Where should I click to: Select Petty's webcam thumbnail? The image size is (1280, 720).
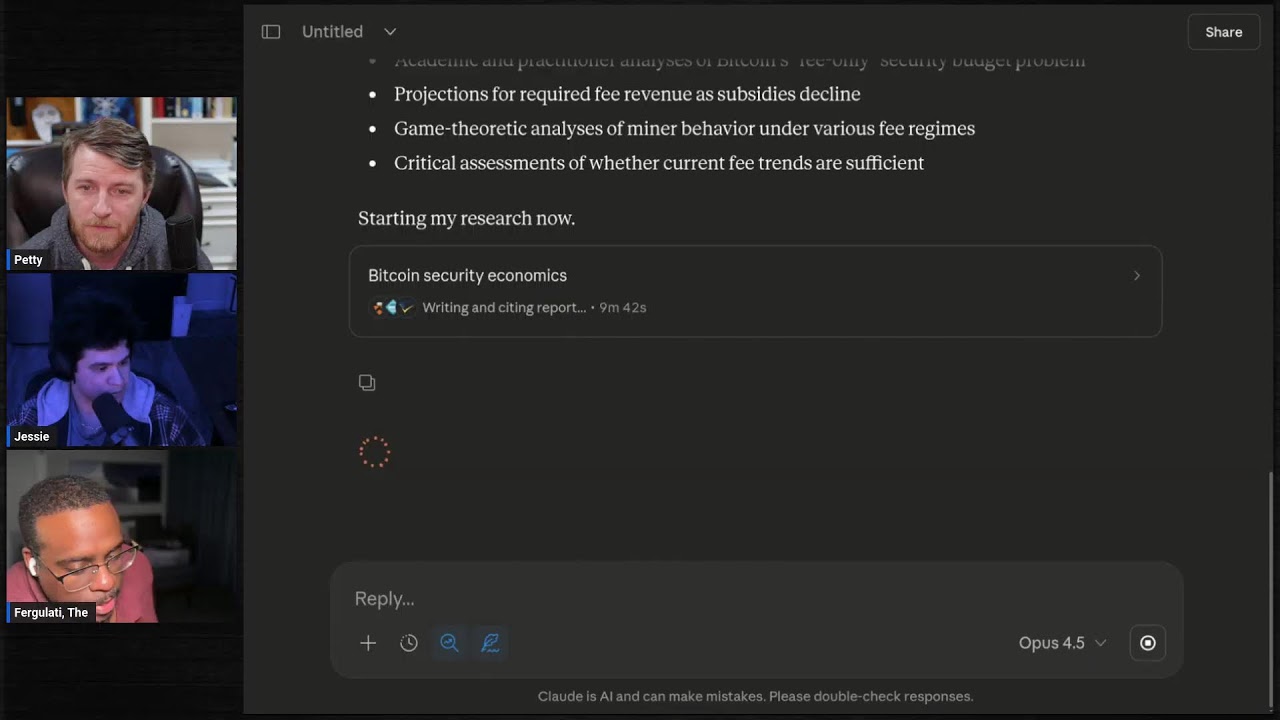tap(121, 183)
